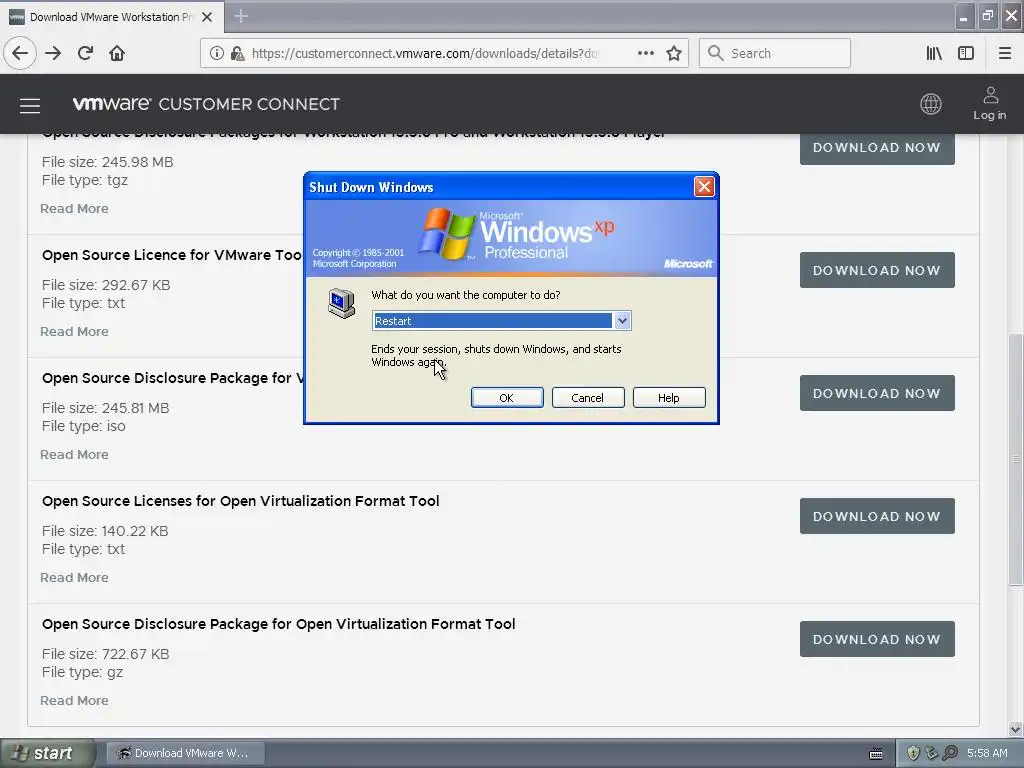Screen dimensions: 1024x768
Task: Click the padlock connection icon
Action: [238, 54]
